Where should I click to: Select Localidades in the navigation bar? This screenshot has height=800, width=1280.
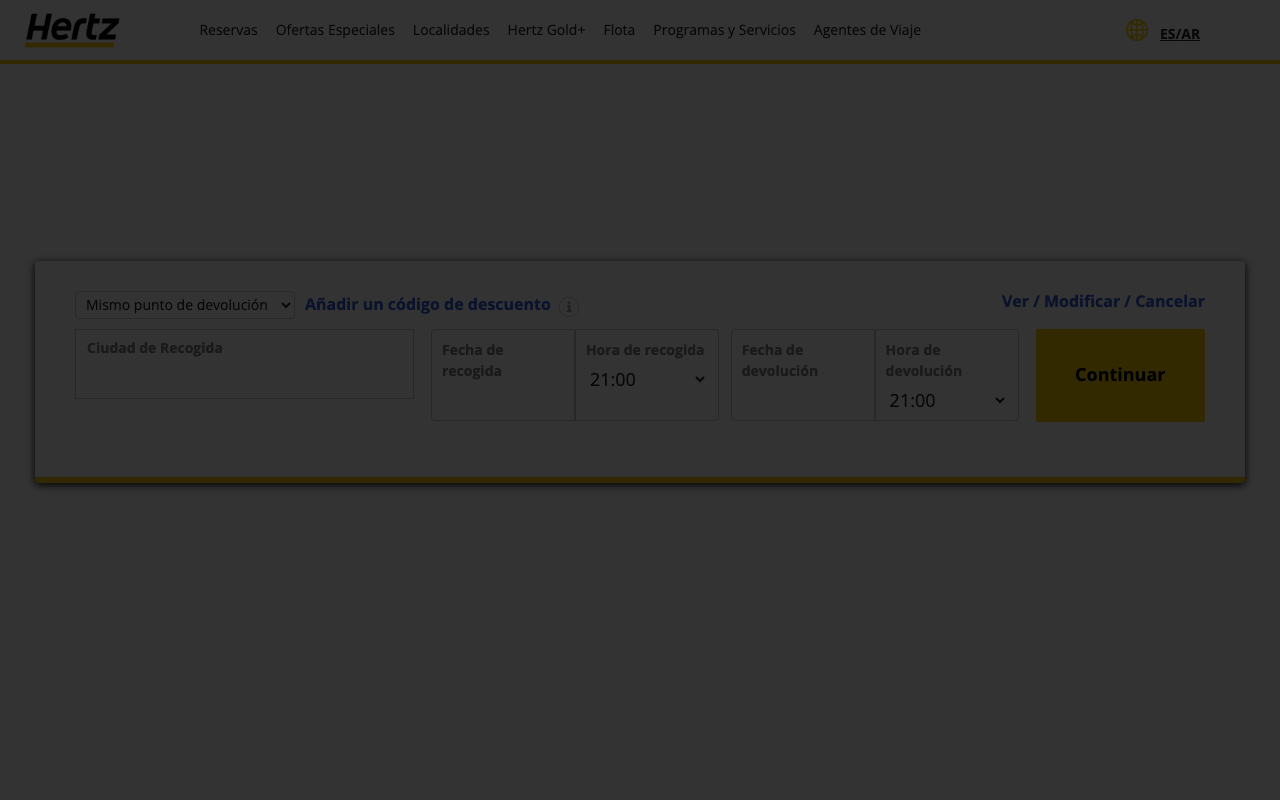[451, 30]
